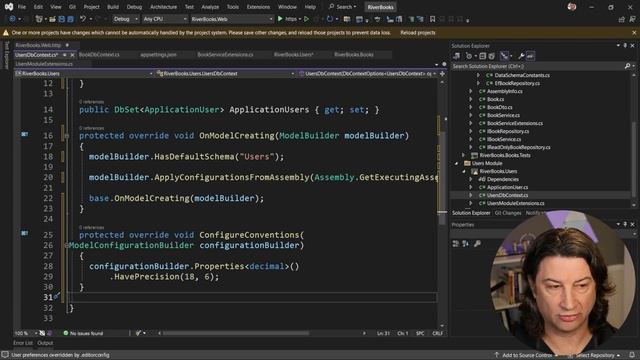640x360 pixels.
Task: Select ApplicationUser.cs in Solution Explorer
Action: point(507,187)
